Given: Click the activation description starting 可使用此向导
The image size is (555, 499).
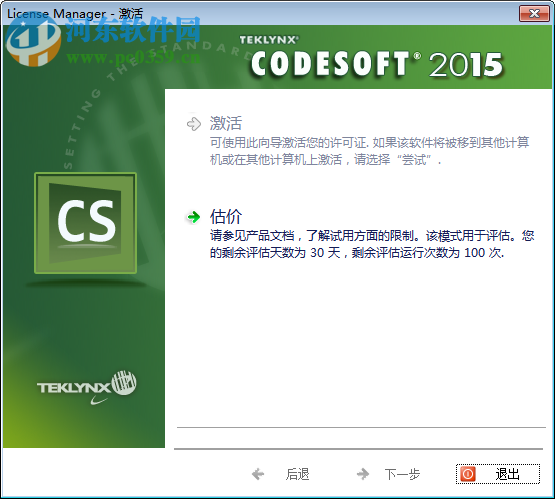Looking at the screenshot, I should click(x=369, y=151).
